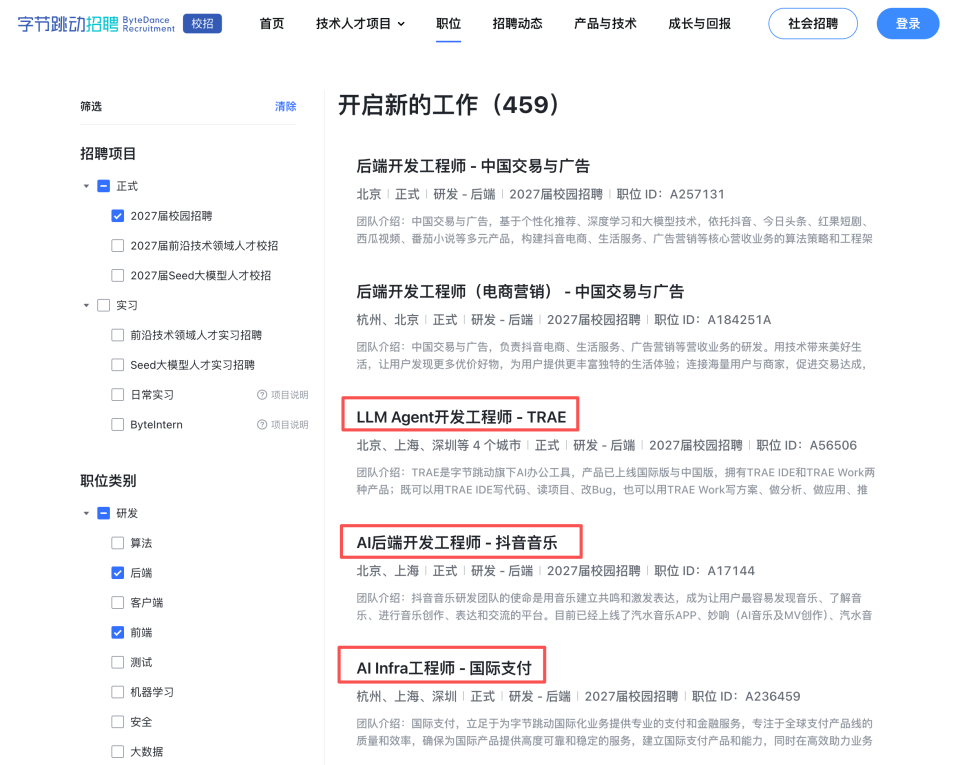Click the ByteDance Recruitment logo
This screenshot has width=960, height=765.
pyautogui.click(x=96, y=24)
